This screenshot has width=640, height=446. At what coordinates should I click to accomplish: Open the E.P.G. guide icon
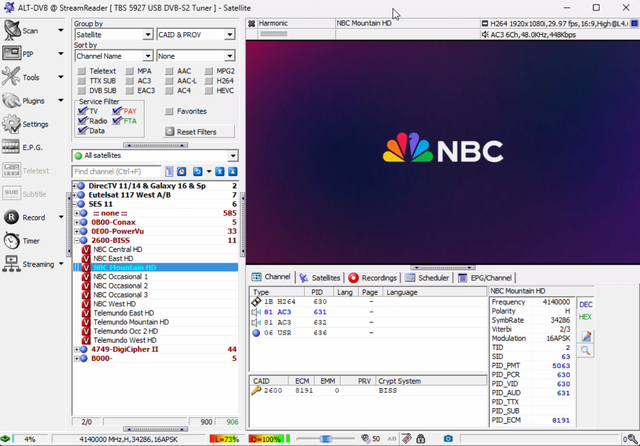click(11, 147)
